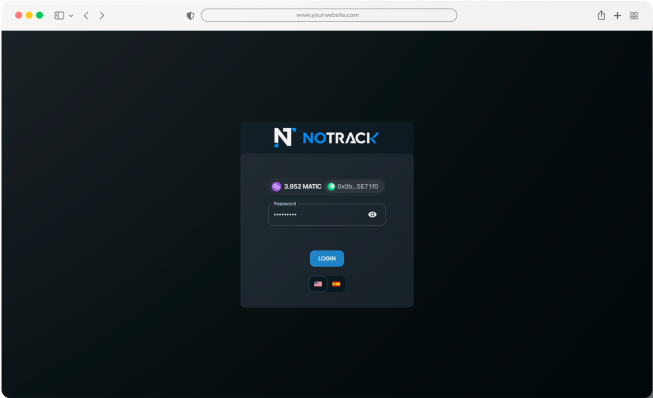The width and height of the screenshot is (653, 398).
Task: Go forward with browser forward arrow
Action: (102, 15)
